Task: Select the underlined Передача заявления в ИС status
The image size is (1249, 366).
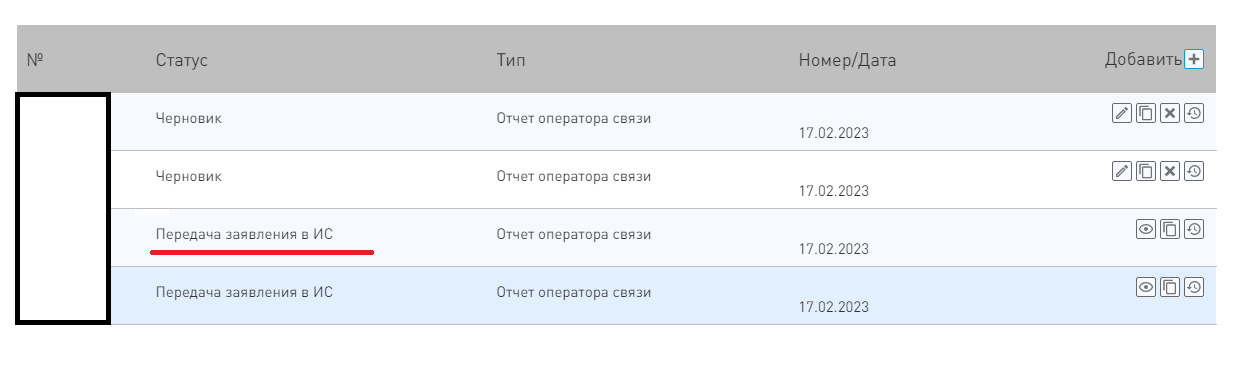Action: click(x=244, y=234)
